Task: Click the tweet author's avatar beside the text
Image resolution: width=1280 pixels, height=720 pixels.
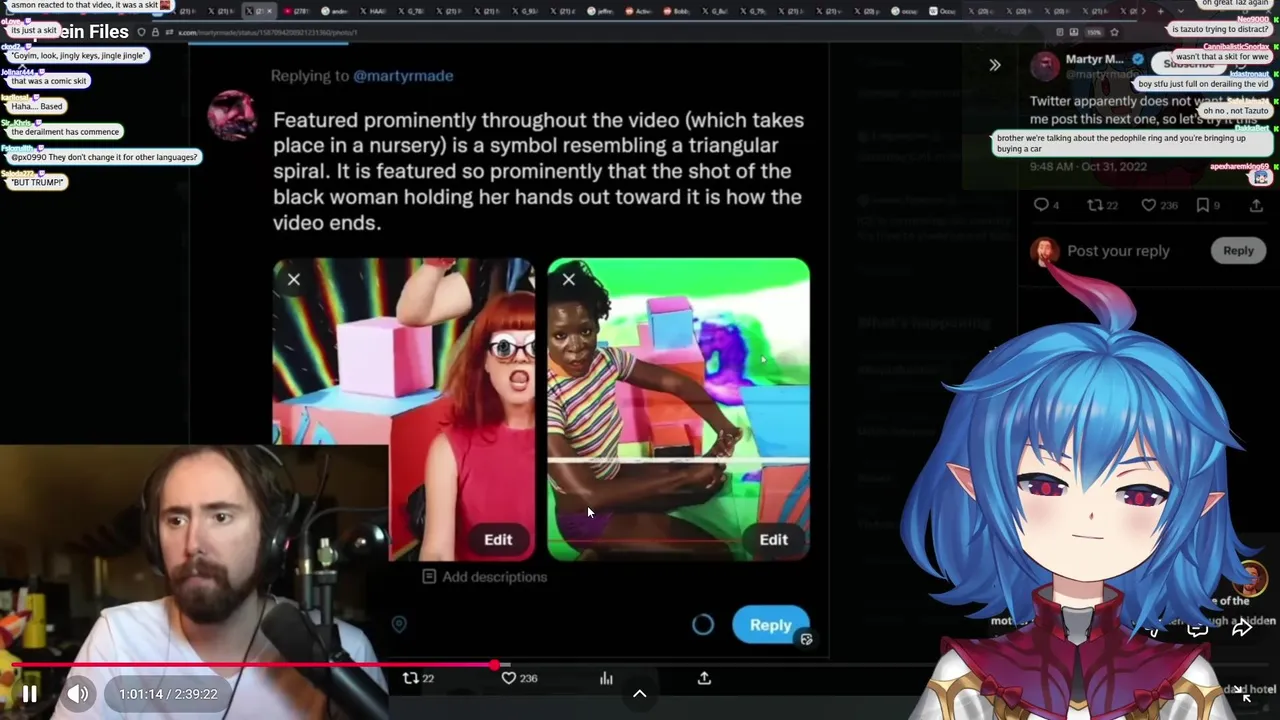Action: coord(232,115)
